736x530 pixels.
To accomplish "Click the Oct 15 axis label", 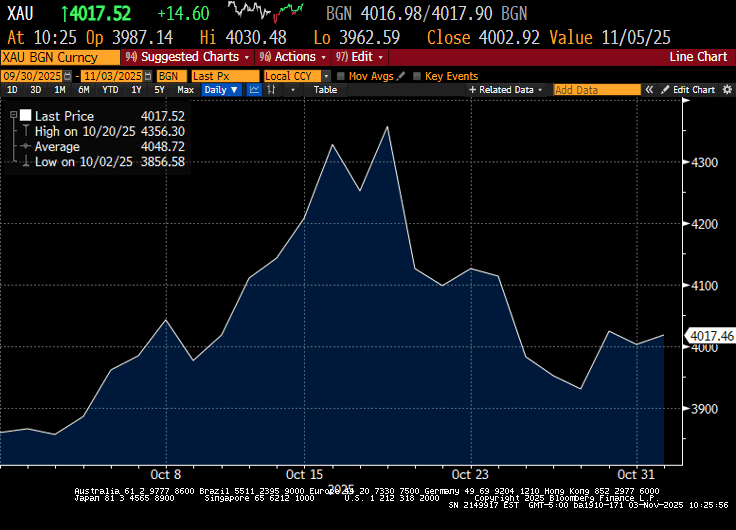I will pos(304,475).
